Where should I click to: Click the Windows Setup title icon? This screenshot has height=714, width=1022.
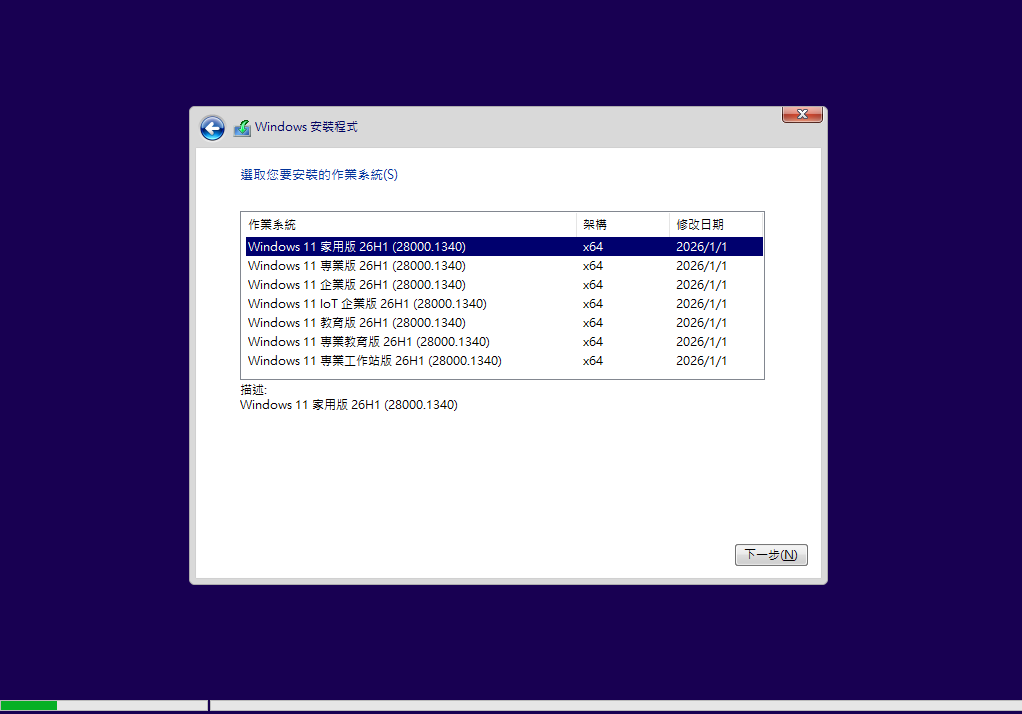click(x=242, y=128)
